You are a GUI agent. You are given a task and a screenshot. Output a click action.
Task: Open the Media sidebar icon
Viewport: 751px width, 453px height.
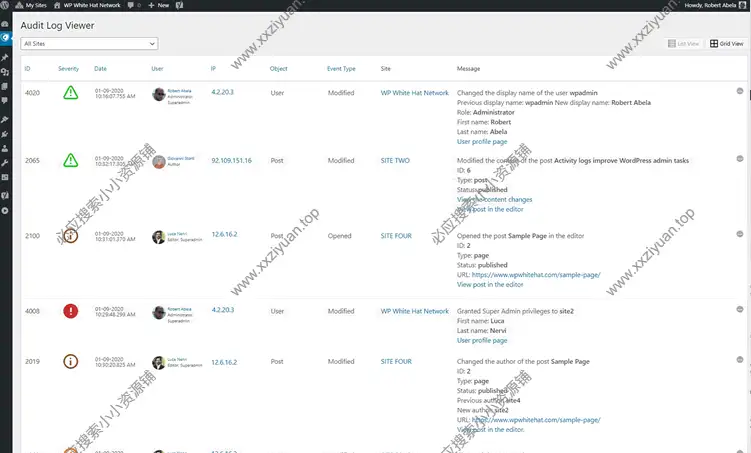tap(5, 72)
